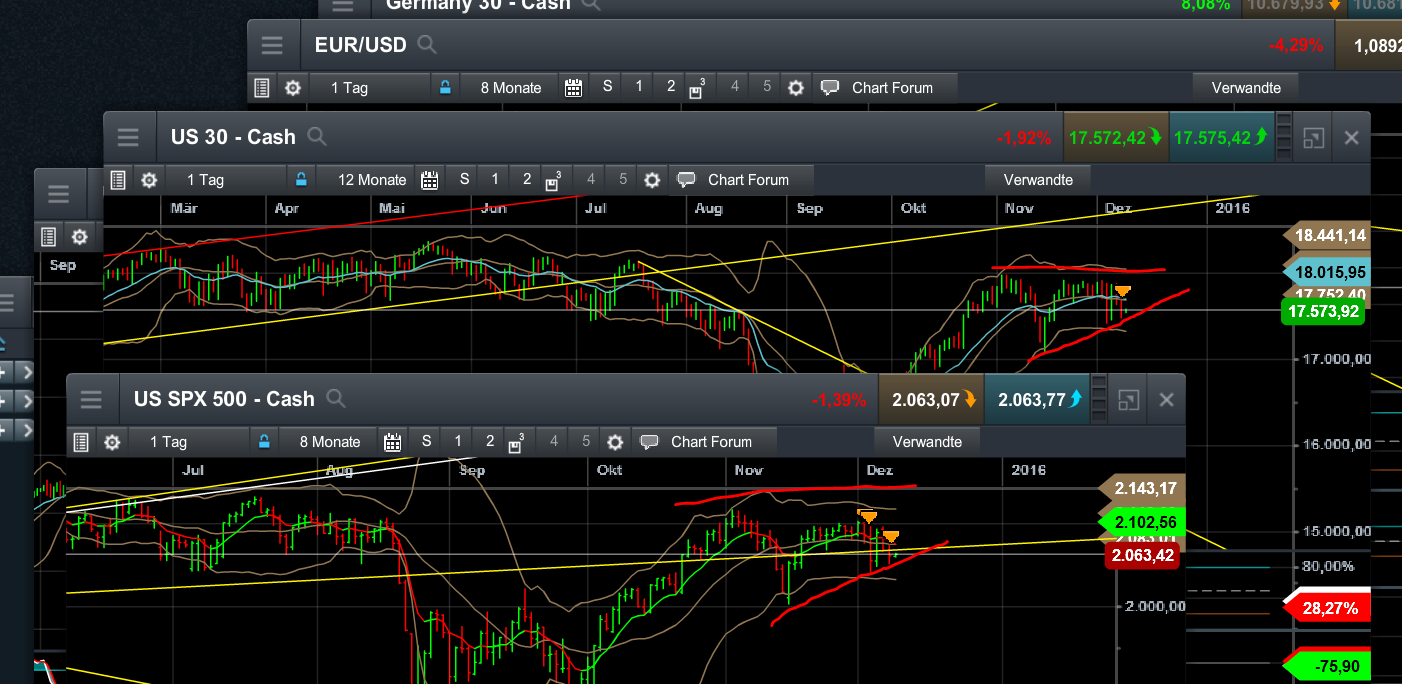Select template 4 in US 30 toolbar
Image resolution: width=1402 pixels, height=684 pixels.
pos(590,180)
